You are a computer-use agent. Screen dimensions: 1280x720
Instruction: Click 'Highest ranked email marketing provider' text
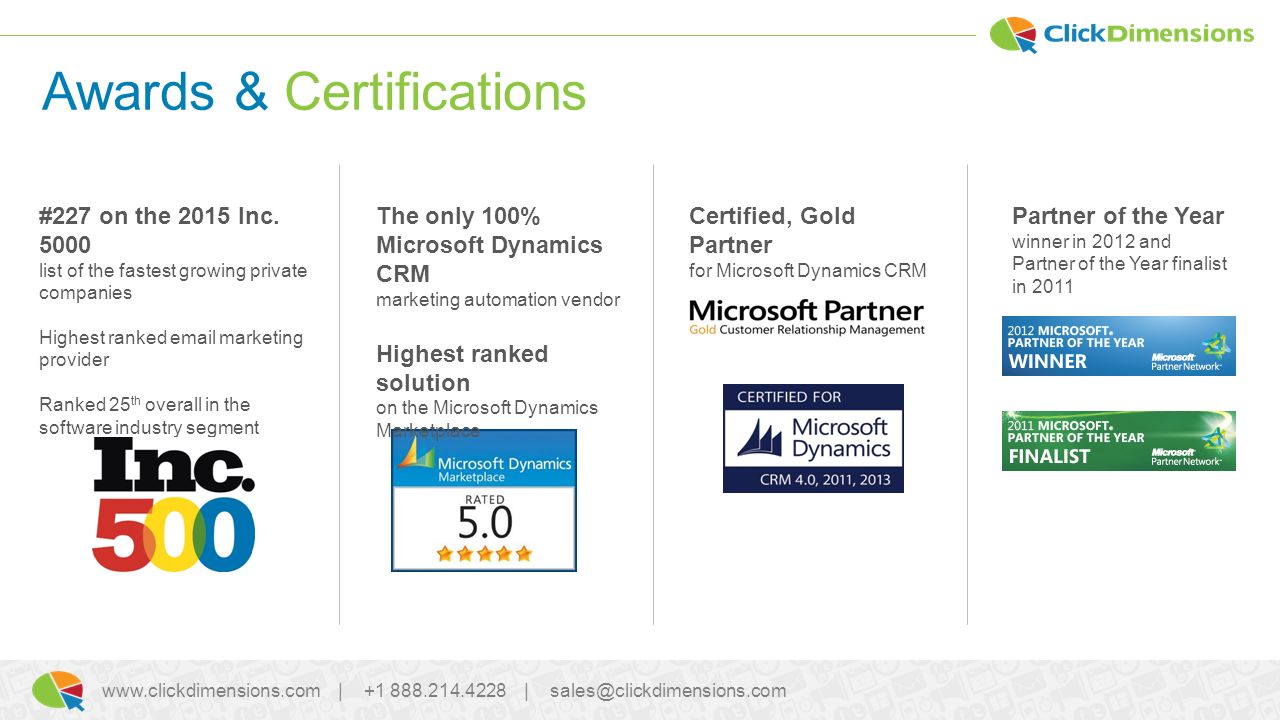click(x=171, y=348)
